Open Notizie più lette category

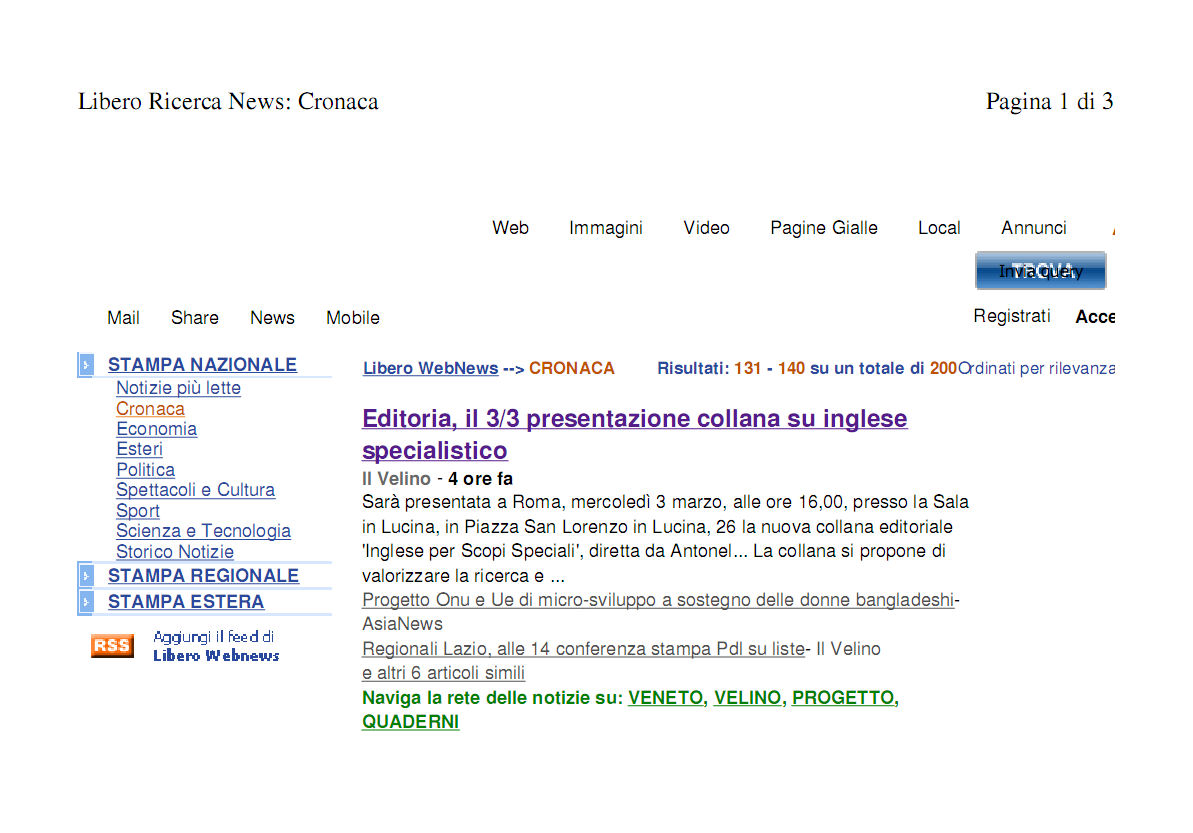(179, 388)
